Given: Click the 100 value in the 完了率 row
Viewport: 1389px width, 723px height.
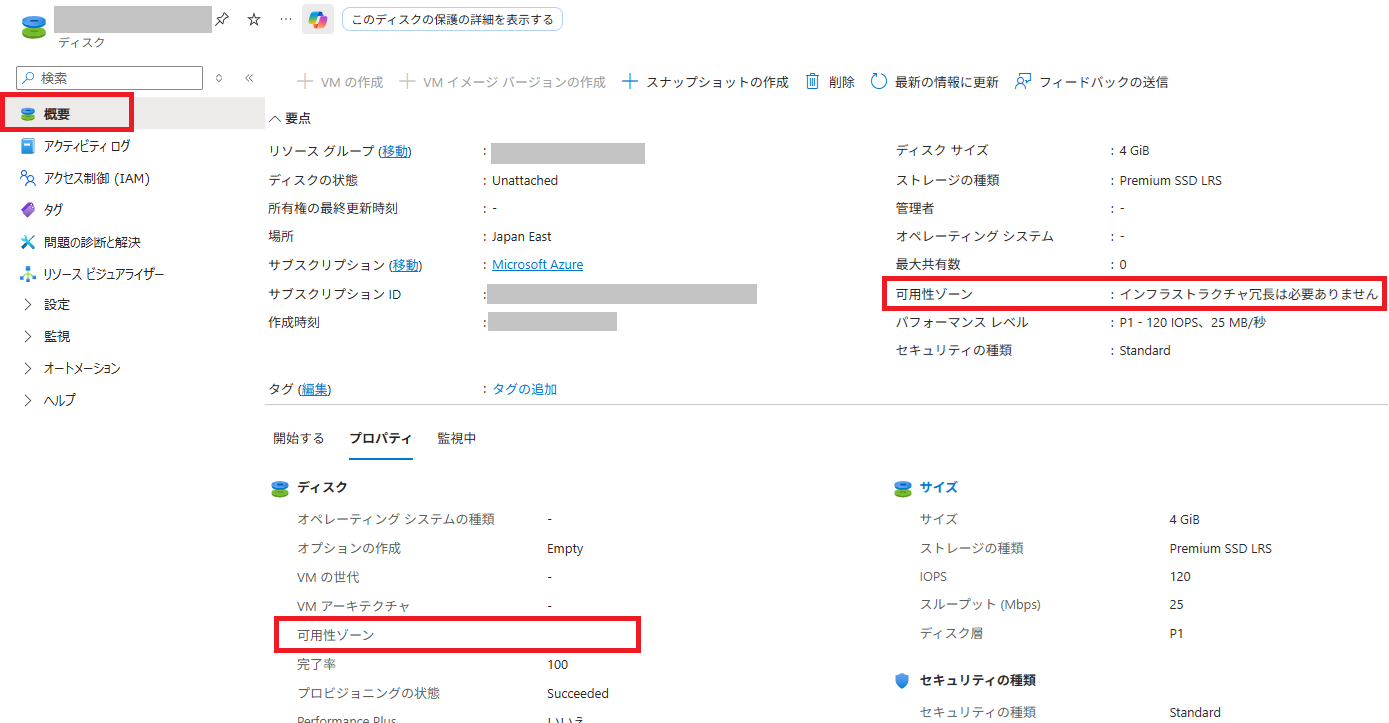Looking at the screenshot, I should click(x=558, y=665).
